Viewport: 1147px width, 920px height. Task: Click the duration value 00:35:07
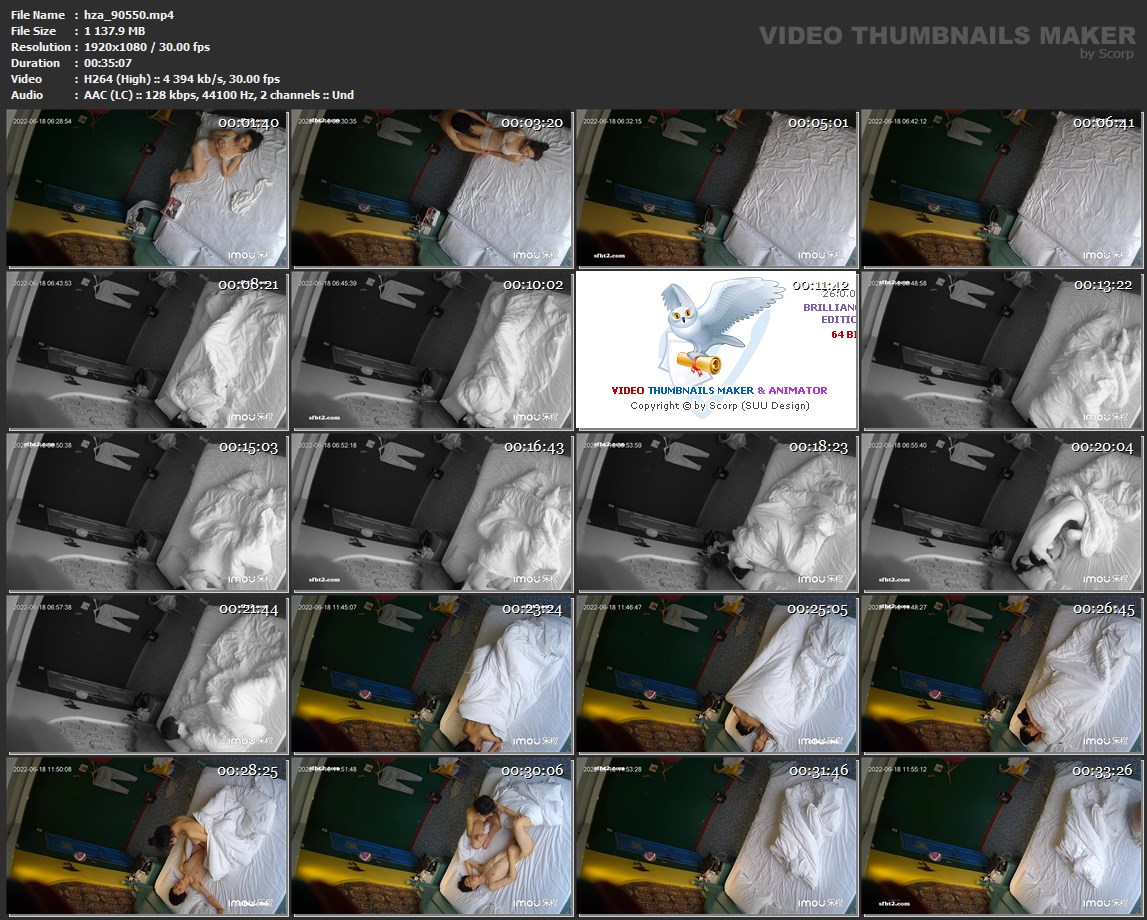coord(108,63)
